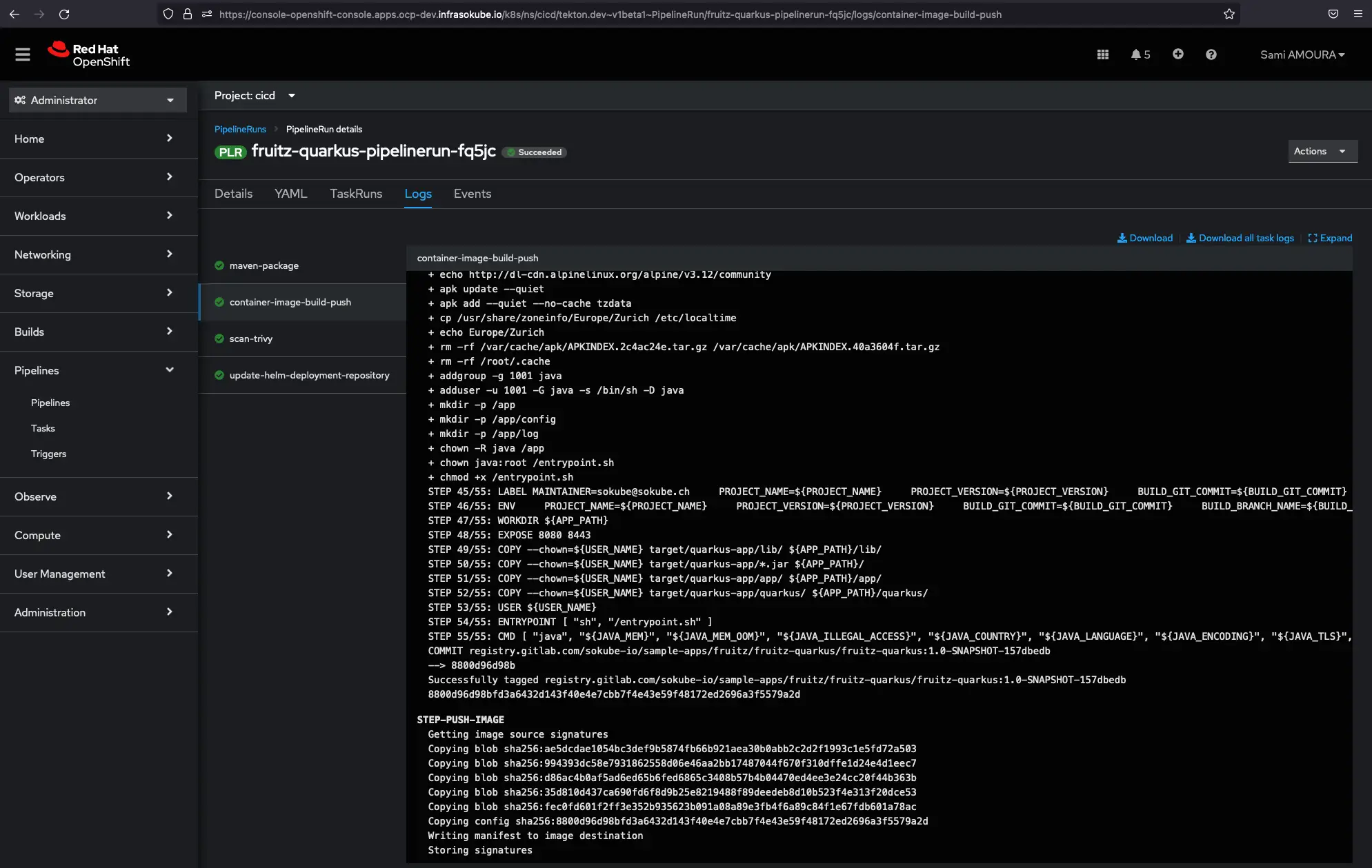Click the plus import icon
This screenshot has height=868, width=1372.
tap(1177, 54)
